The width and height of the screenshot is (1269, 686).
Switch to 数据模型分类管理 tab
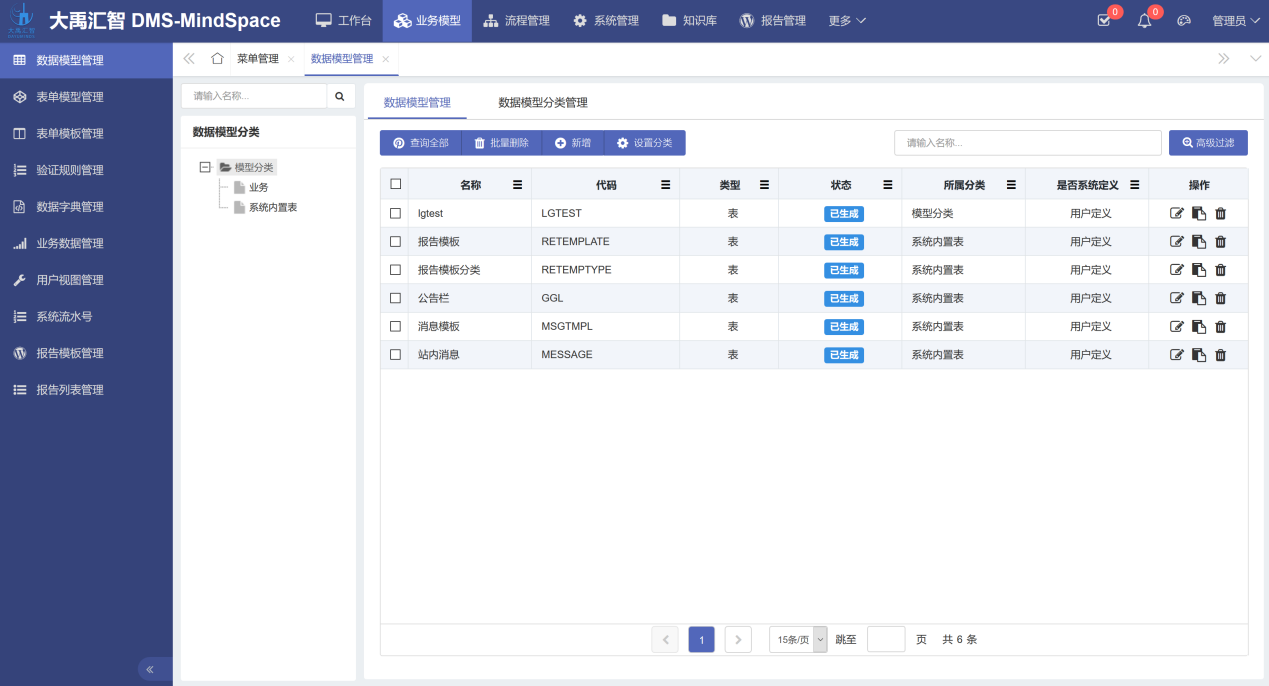point(542,103)
